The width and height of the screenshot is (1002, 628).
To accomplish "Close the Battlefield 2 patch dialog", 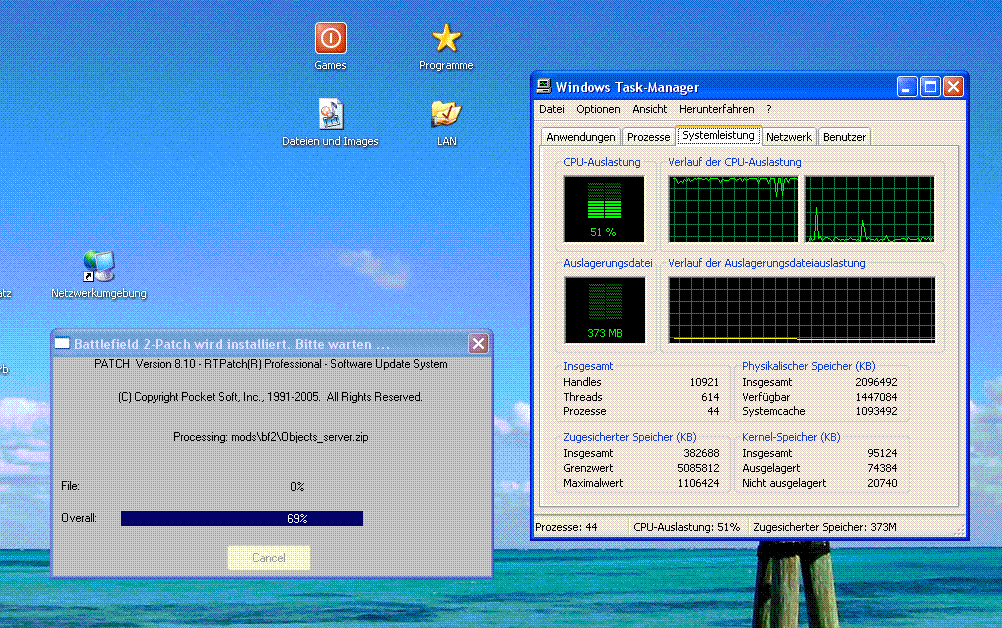I will [478, 344].
